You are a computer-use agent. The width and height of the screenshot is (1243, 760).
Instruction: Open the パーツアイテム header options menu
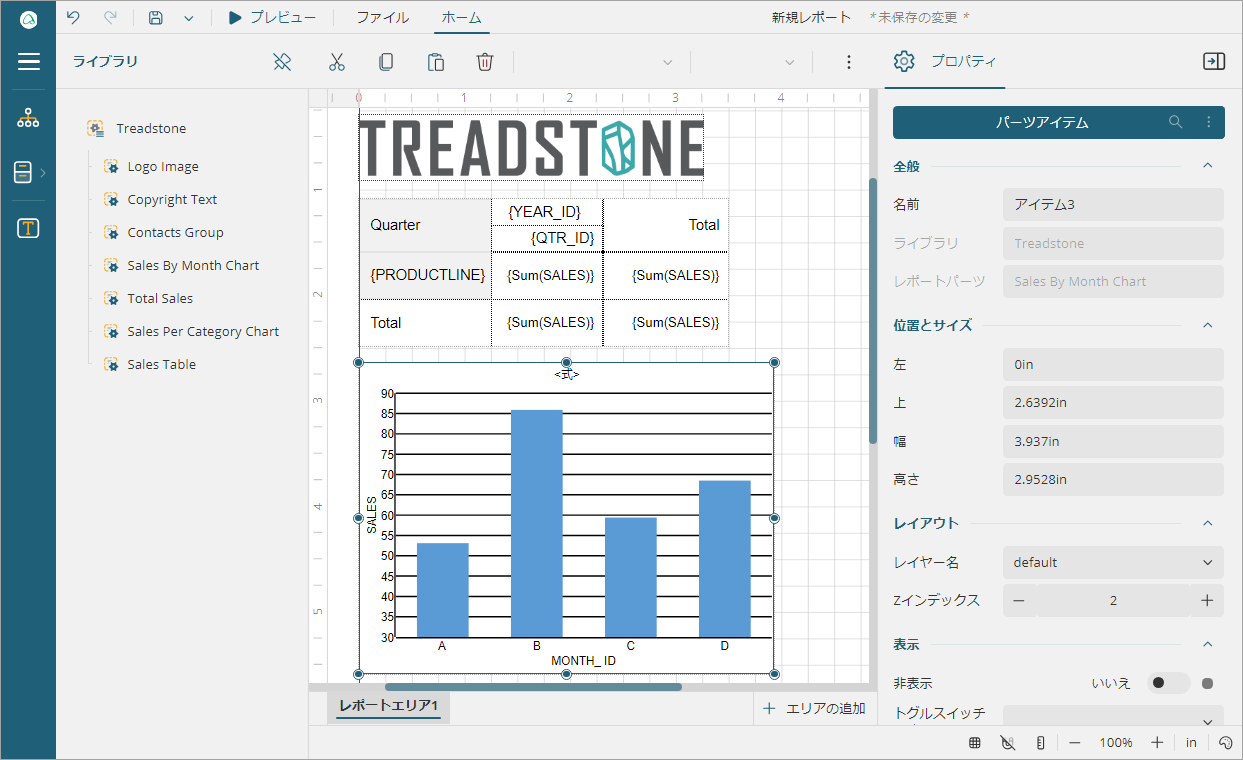point(1208,122)
